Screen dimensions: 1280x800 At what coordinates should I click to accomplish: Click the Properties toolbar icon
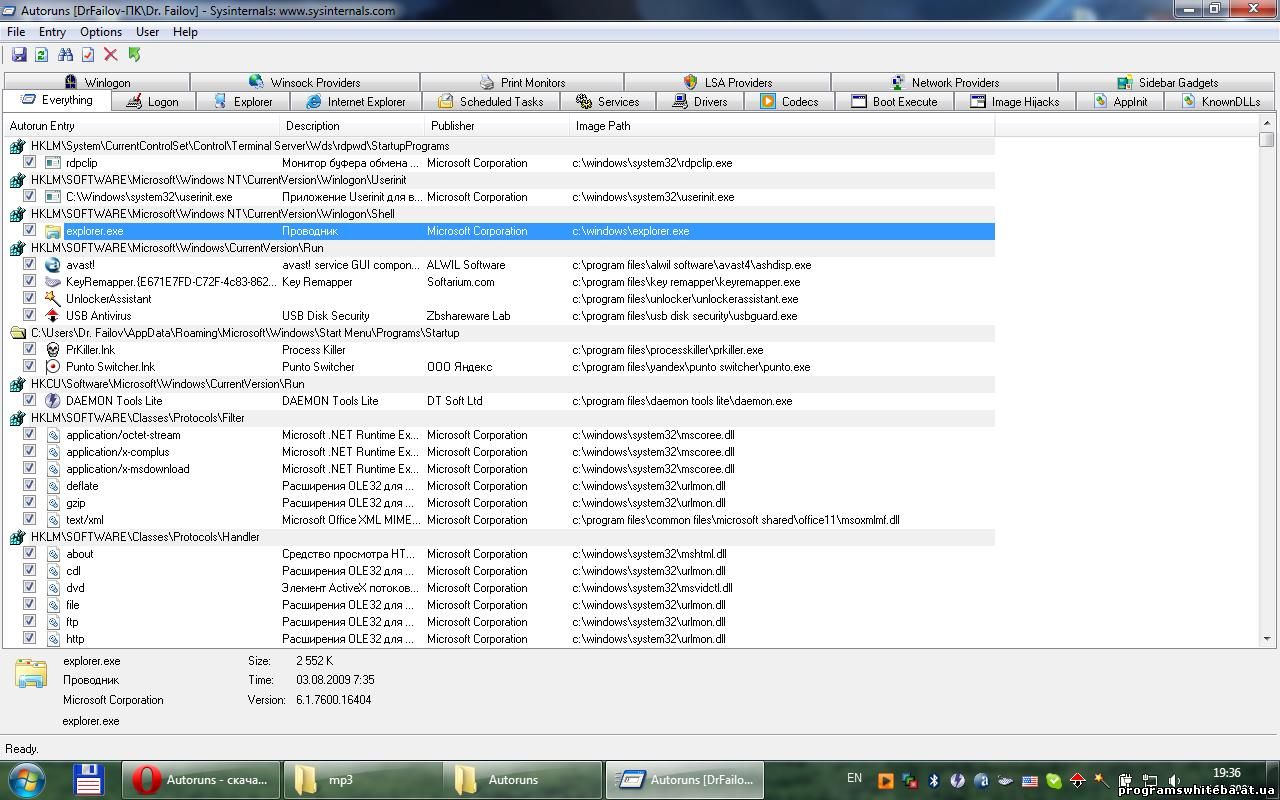[88, 55]
